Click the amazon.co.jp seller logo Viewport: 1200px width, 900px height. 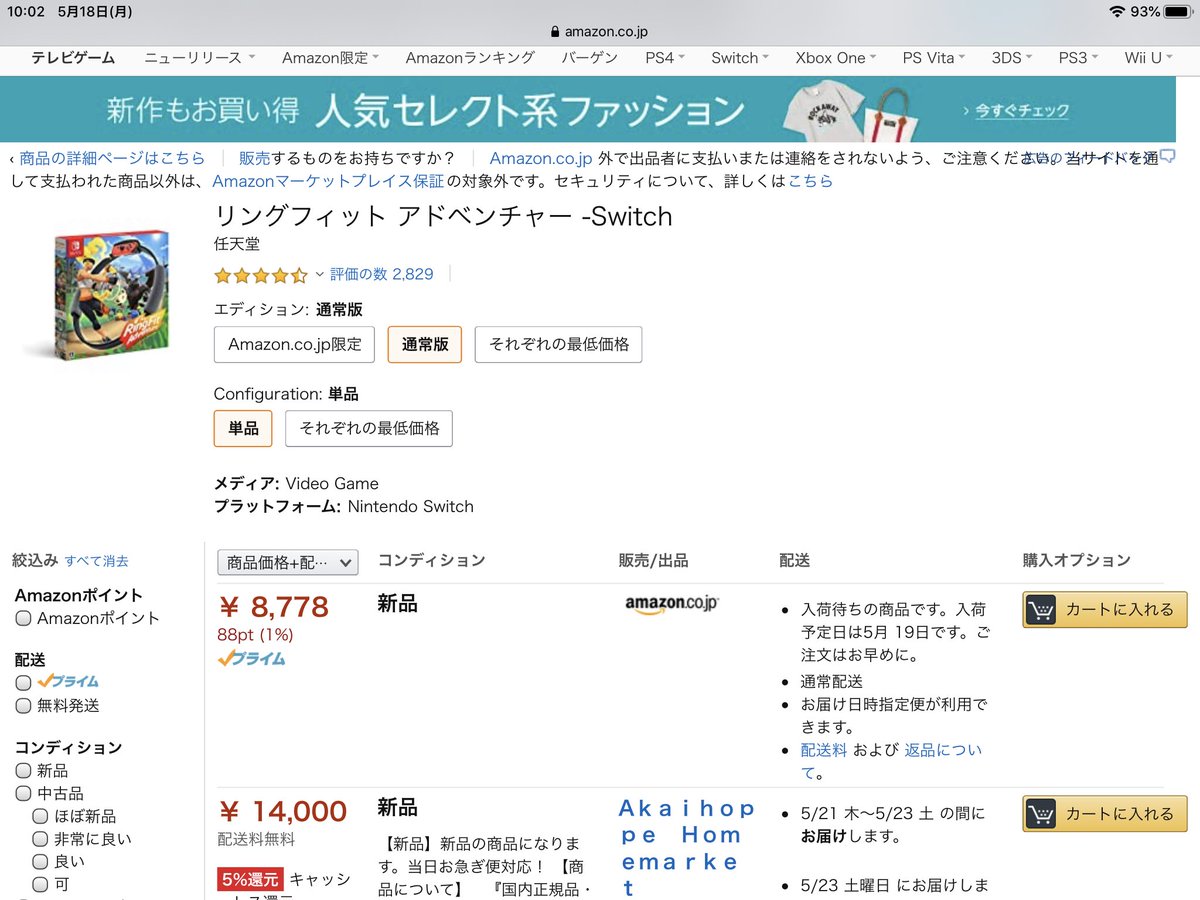point(672,605)
